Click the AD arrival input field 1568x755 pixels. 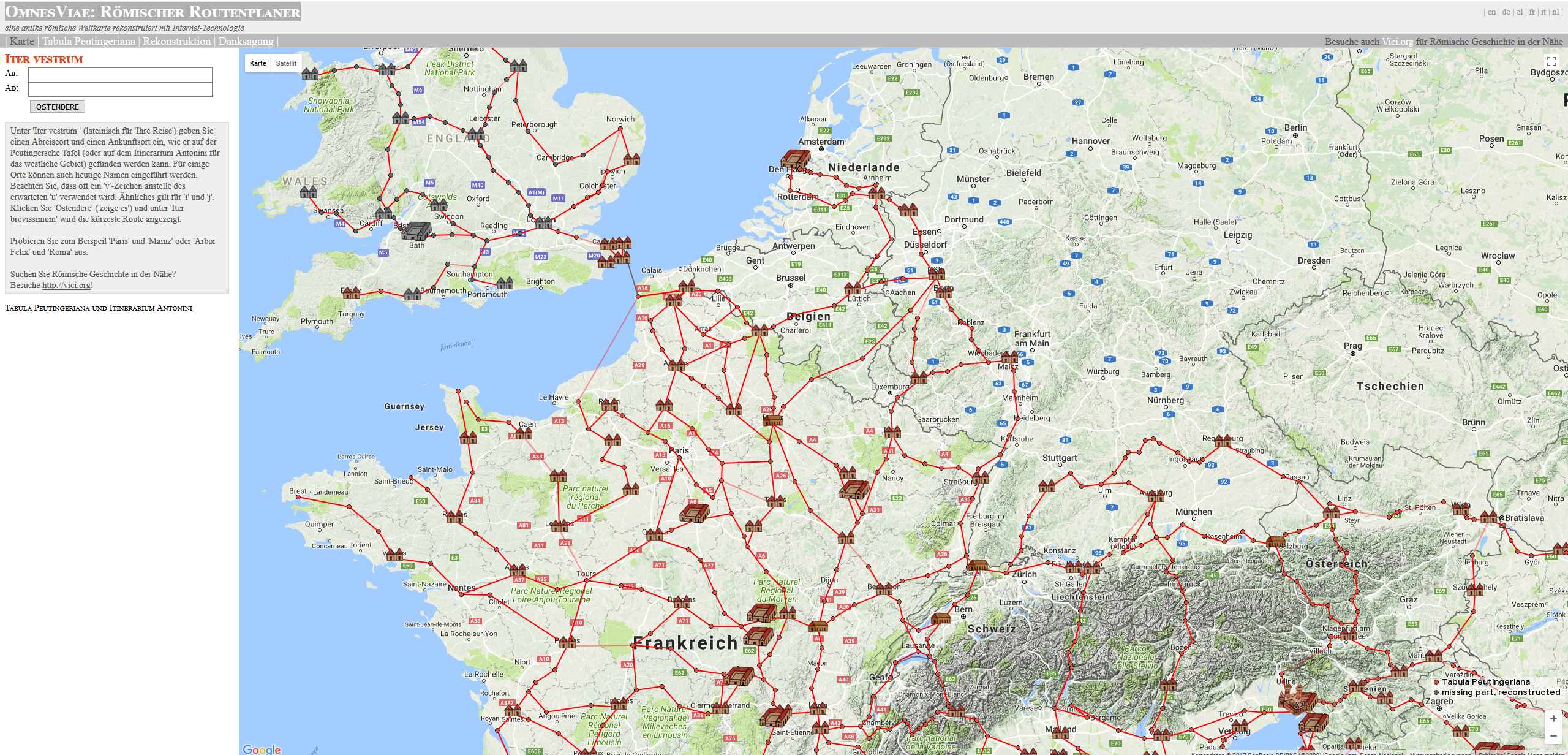point(120,89)
